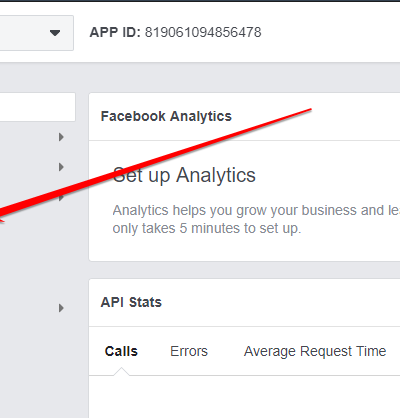This screenshot has height=418, width=400.
Task: Select the white highlighted sidebar item
Action: point(37,107)
